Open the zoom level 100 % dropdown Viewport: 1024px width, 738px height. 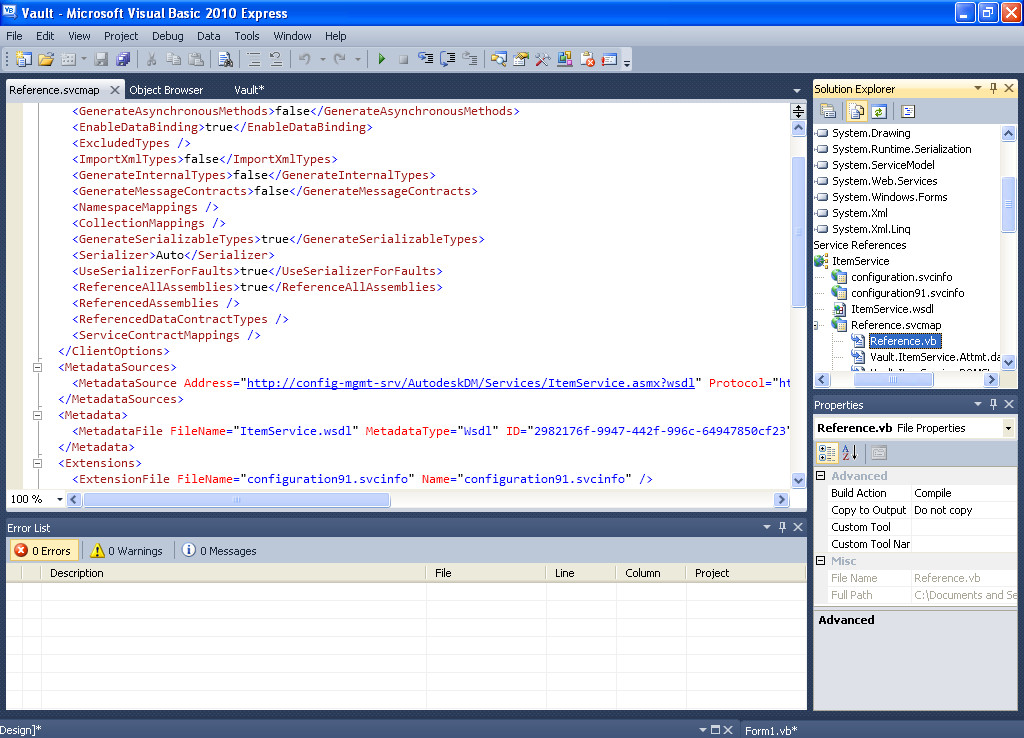coord(60,499)
